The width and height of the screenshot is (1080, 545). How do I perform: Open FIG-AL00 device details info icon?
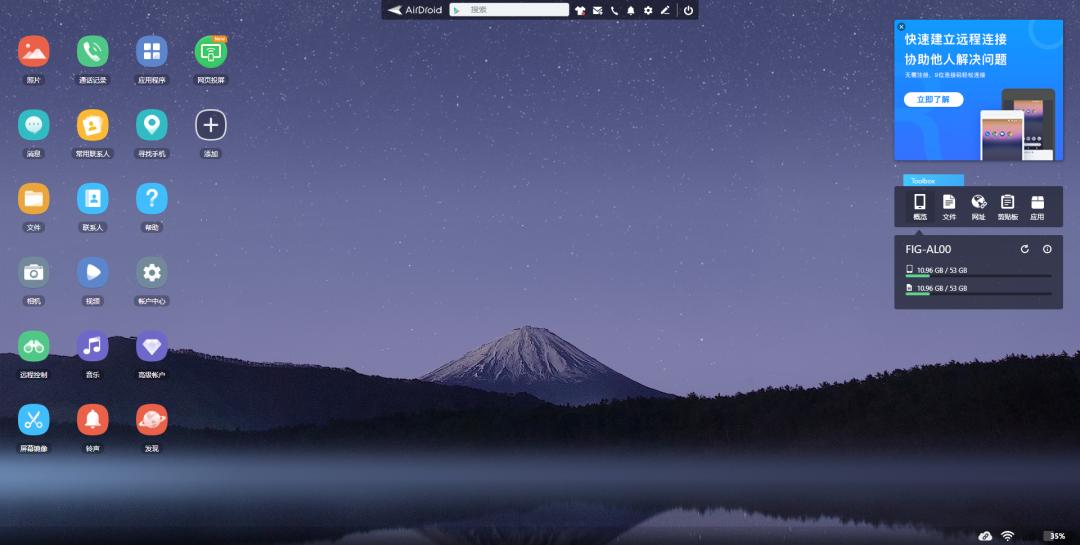coord(1047,249)
